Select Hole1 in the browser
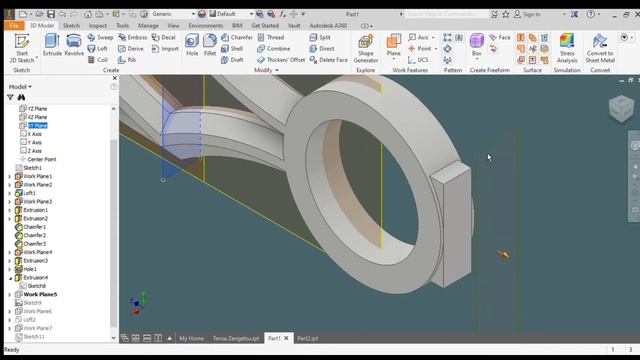640x360 pixels. pyautogui.click(x=26, y=269)
